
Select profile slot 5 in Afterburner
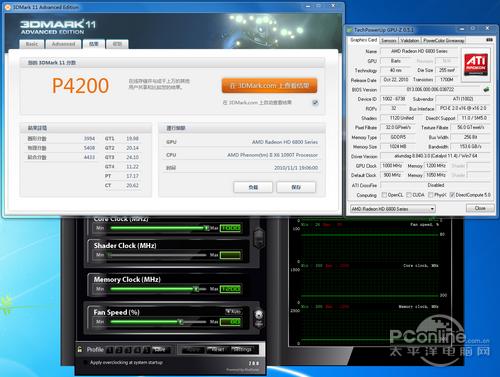coord(146,350)
